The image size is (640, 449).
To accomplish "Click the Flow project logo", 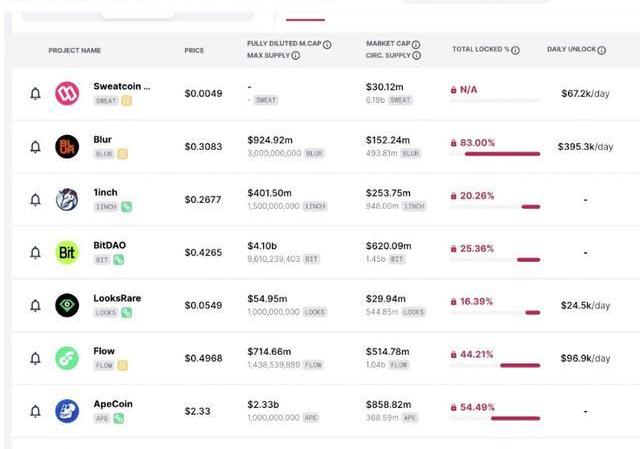I will pyautogui.click(x=67, y=358).
